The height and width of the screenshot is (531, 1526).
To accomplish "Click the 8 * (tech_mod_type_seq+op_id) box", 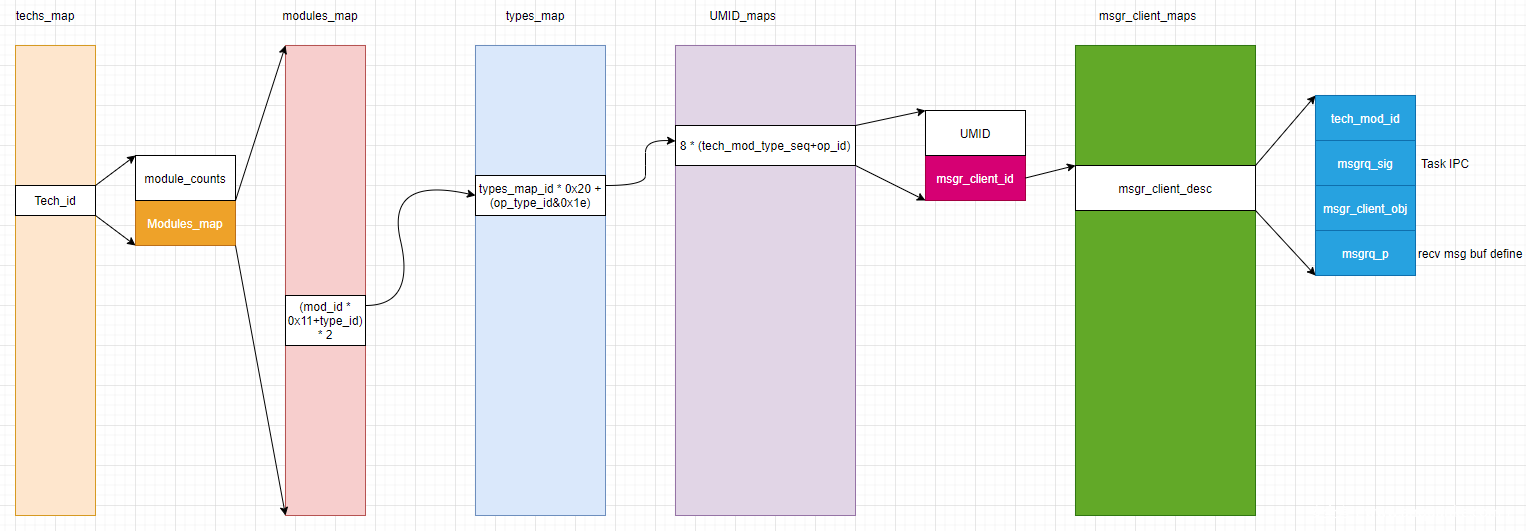I will (765, 145).
